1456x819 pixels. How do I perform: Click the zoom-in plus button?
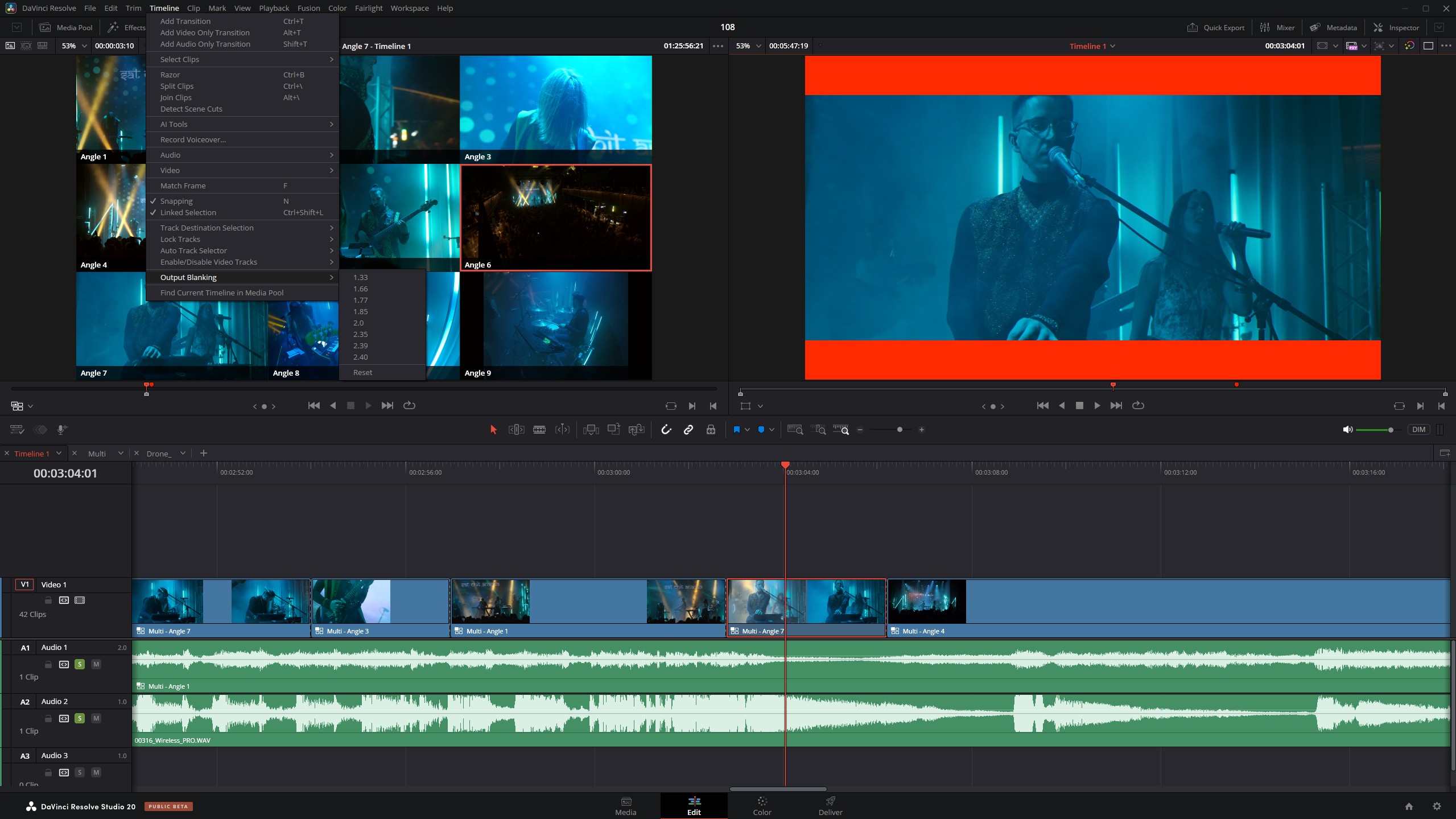pos(922,430)
